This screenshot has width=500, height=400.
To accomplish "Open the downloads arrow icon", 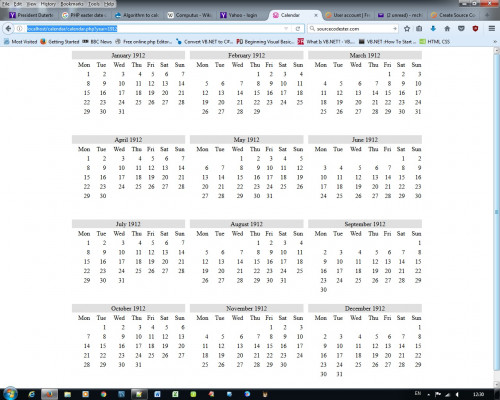I will pos(433,29).
